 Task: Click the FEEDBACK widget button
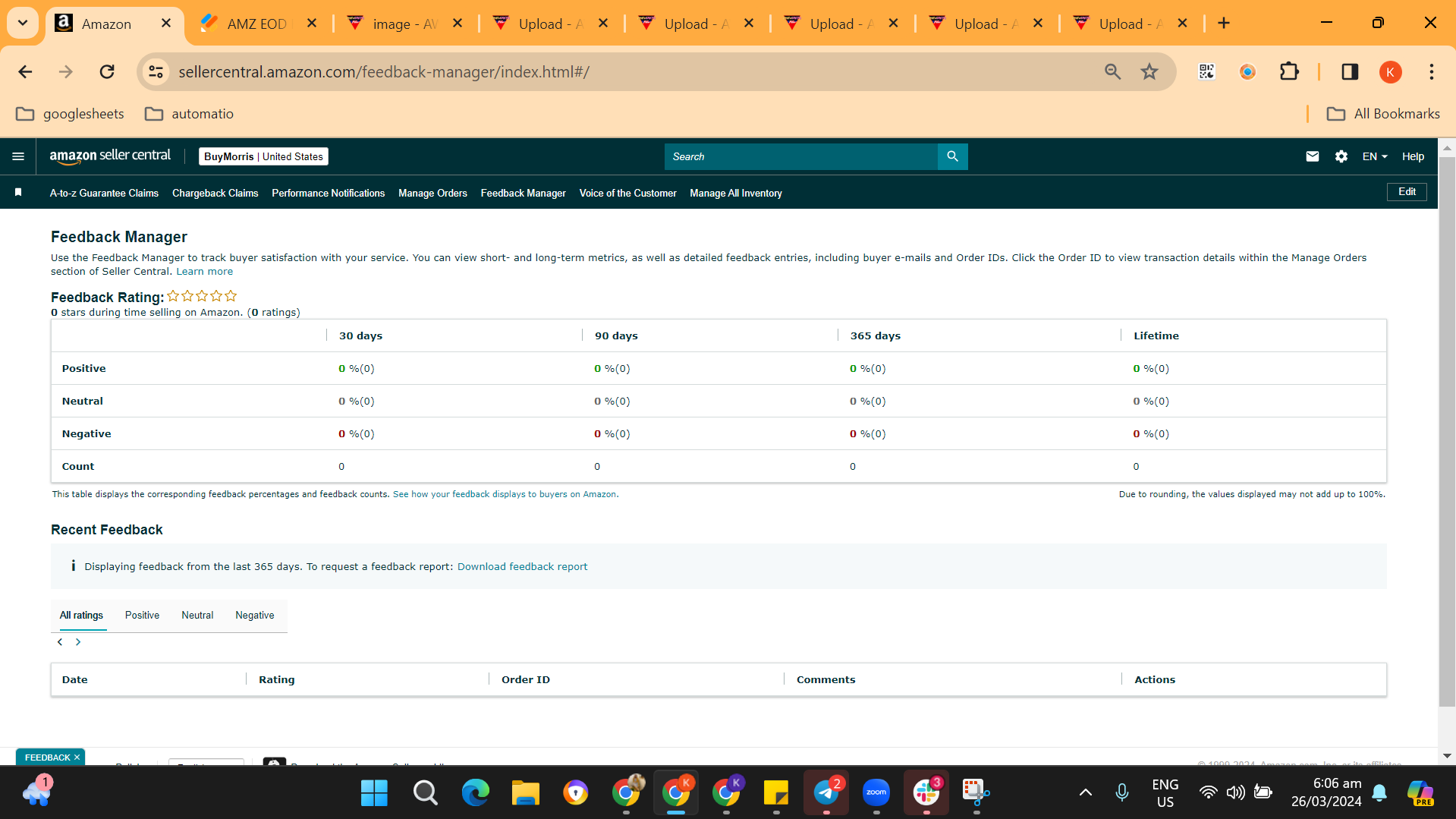pos(51,758)
